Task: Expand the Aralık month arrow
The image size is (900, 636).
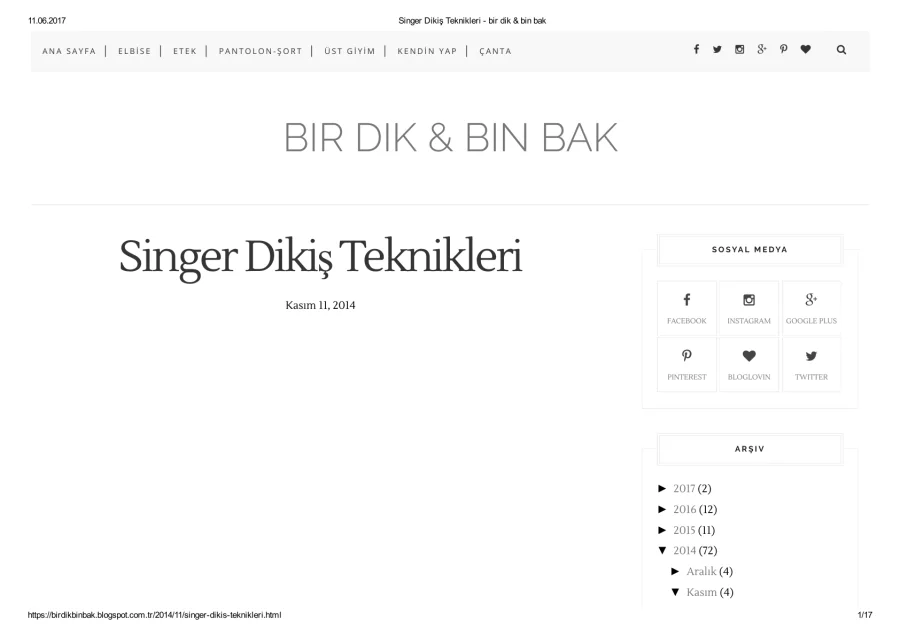Action: coord(676,571)
